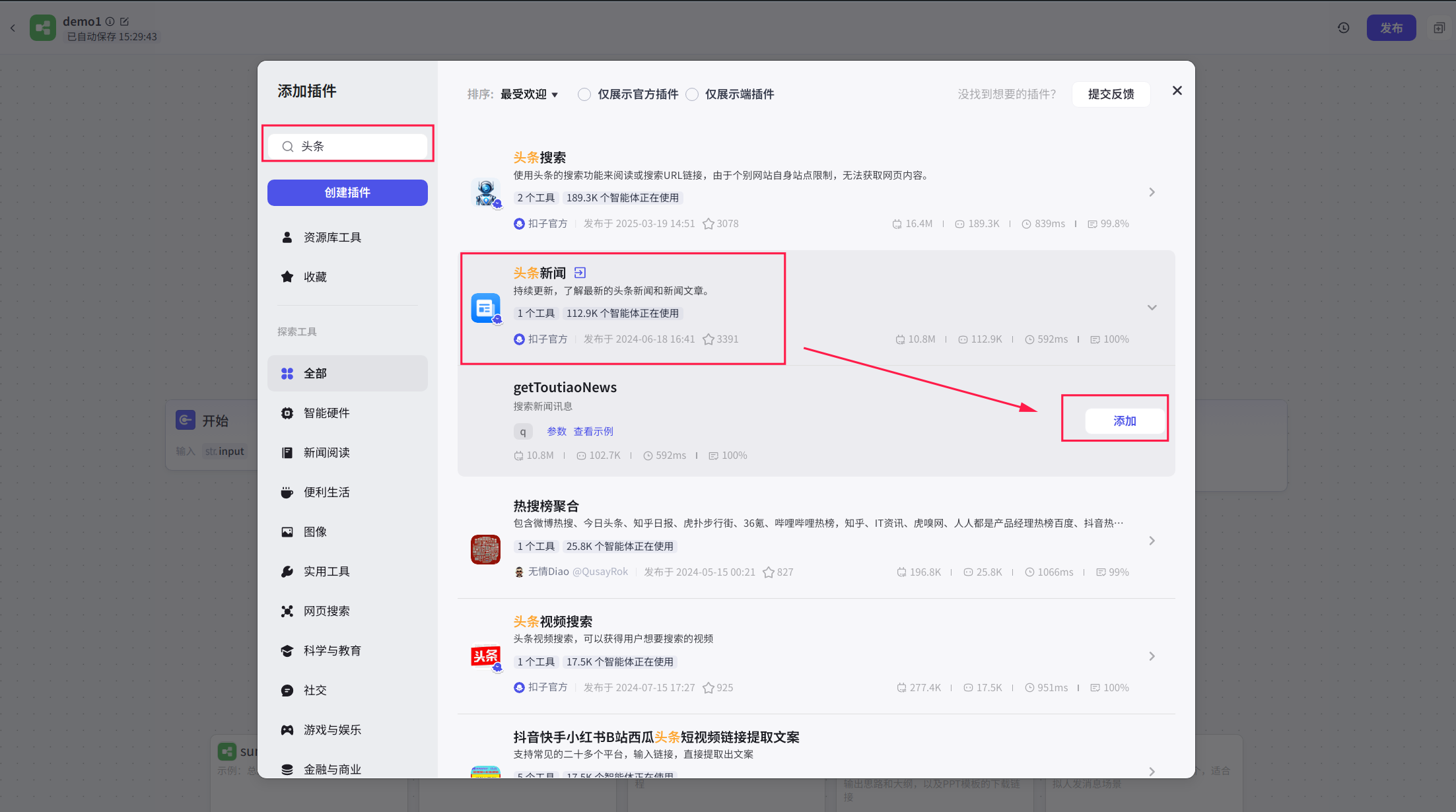Viewport: 1456px width, 812px height.
Task: Select 新闻阅读 category in sidebar
Action: [326, 452]
